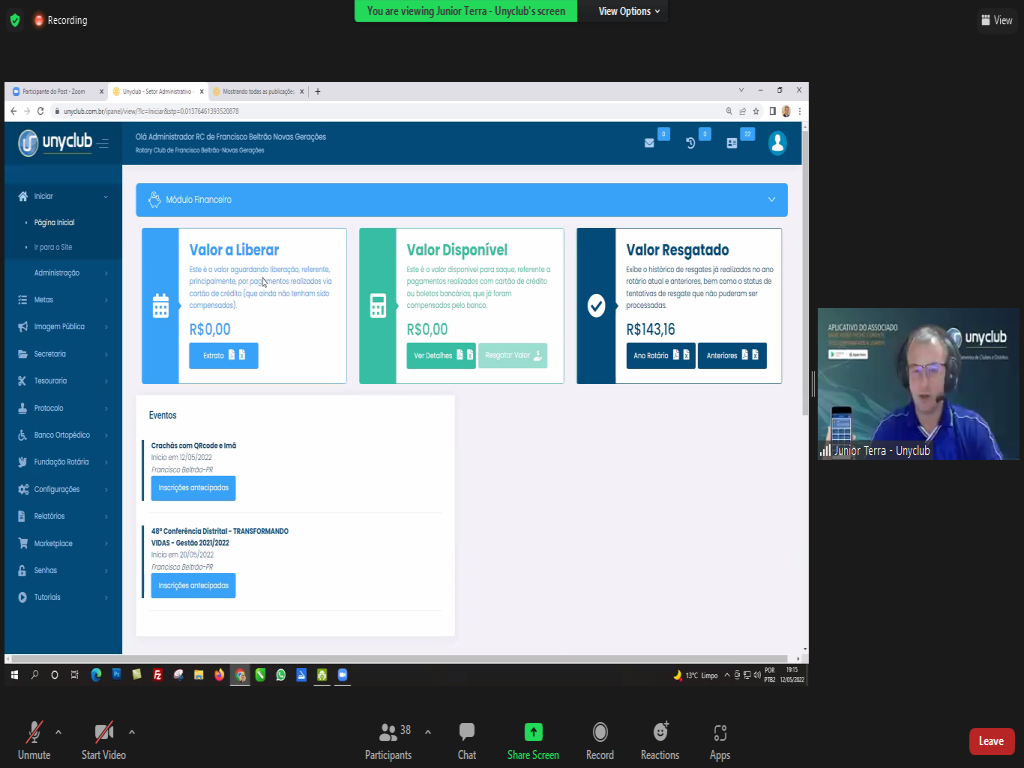Expand the Módulo Financeiro panel chevron
This screenshot has width=1024, height=768.
point(771,200)
